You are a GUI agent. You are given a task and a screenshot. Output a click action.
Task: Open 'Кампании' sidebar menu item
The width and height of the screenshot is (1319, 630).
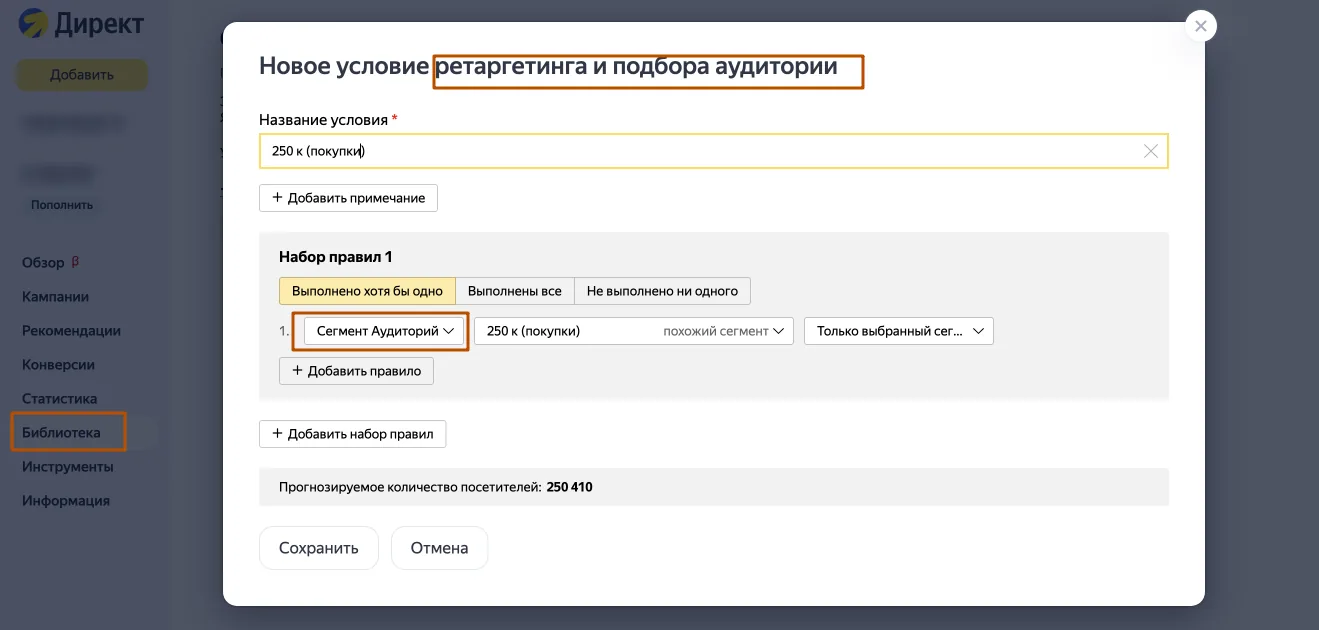55,297
